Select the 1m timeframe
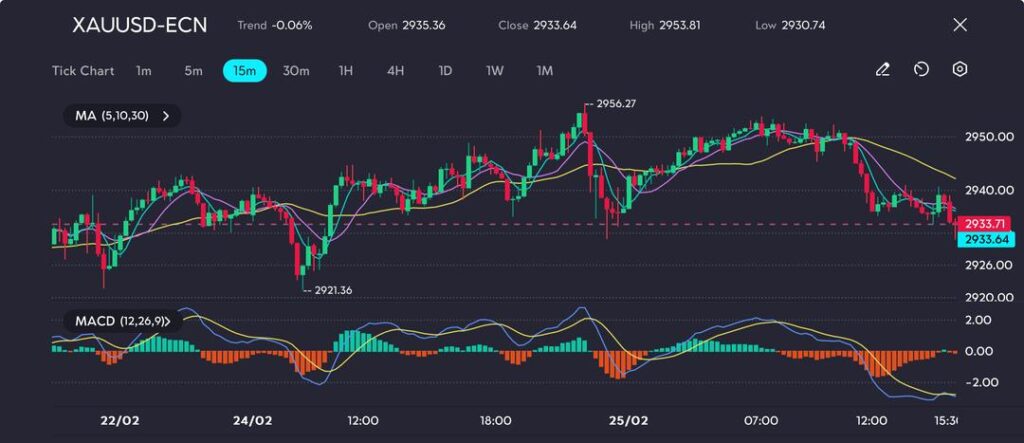The width and height of the screenshot is (1024, 443). point(144,71)
